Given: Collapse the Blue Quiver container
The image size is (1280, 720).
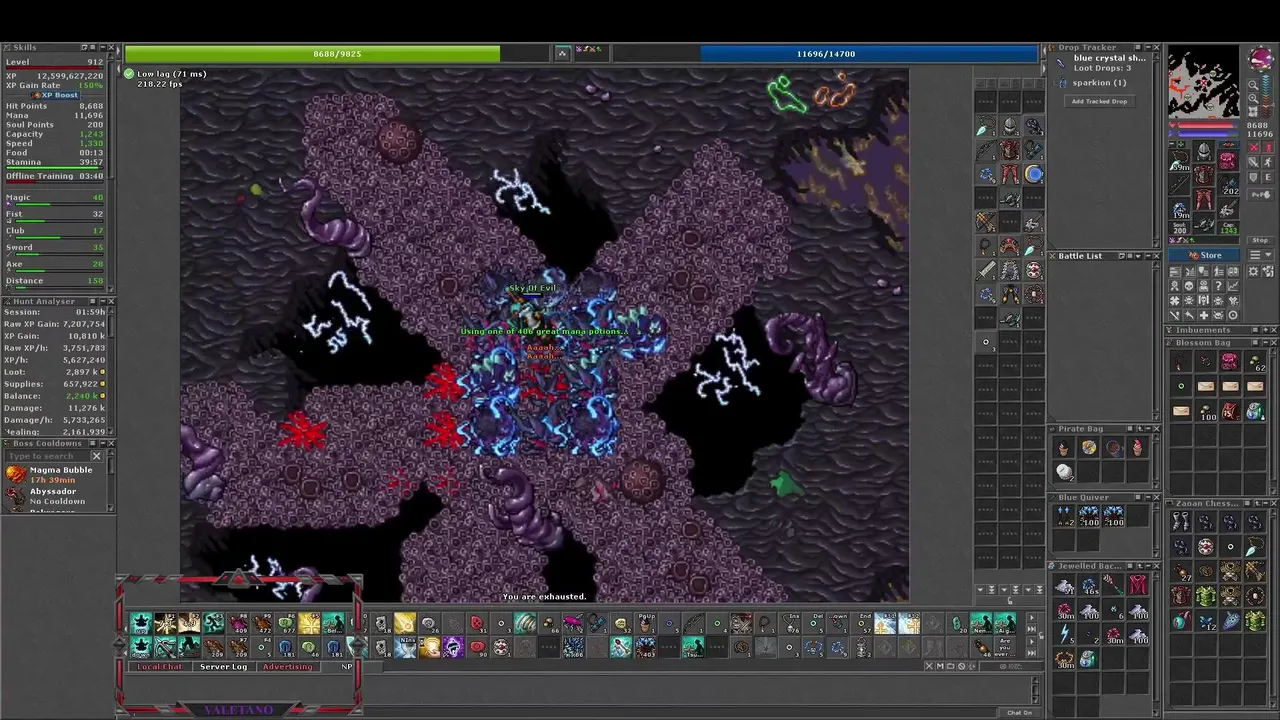Looking at the screenshot, I should tap(1147, 497).
